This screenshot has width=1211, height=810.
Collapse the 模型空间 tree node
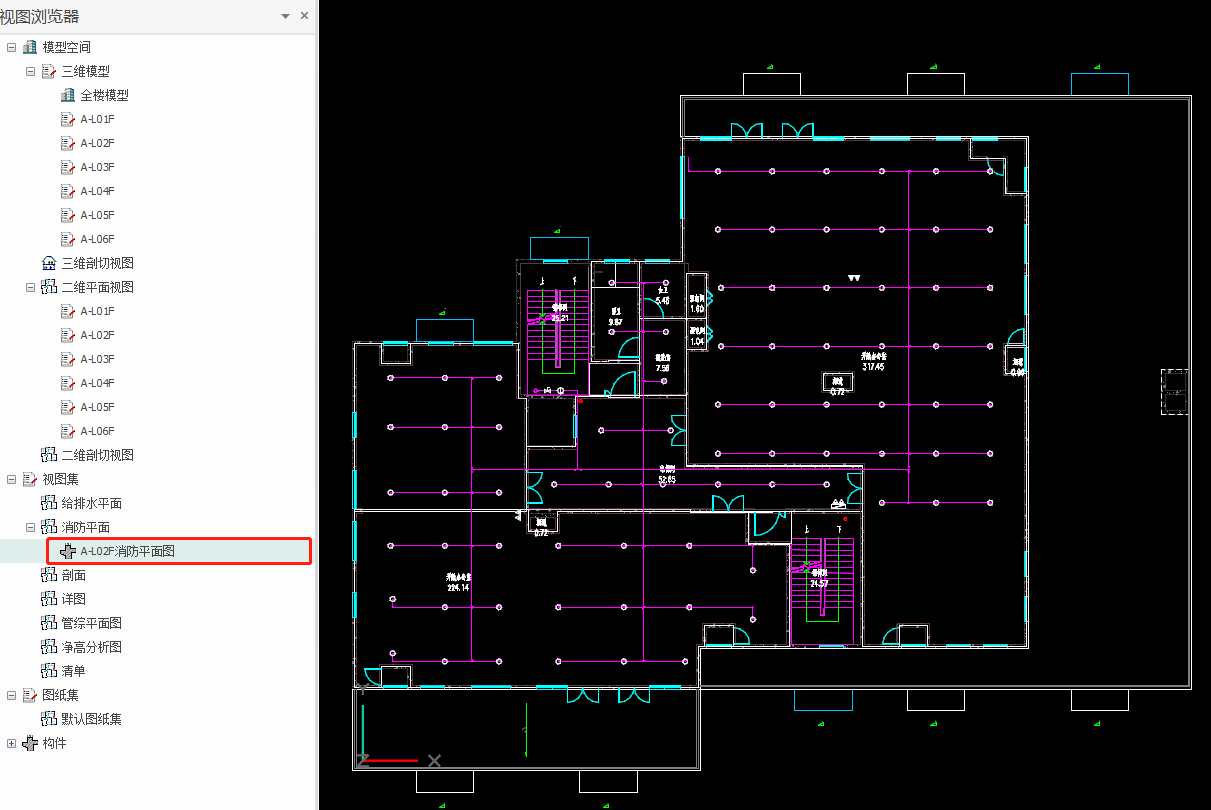(x=12, y=47)
